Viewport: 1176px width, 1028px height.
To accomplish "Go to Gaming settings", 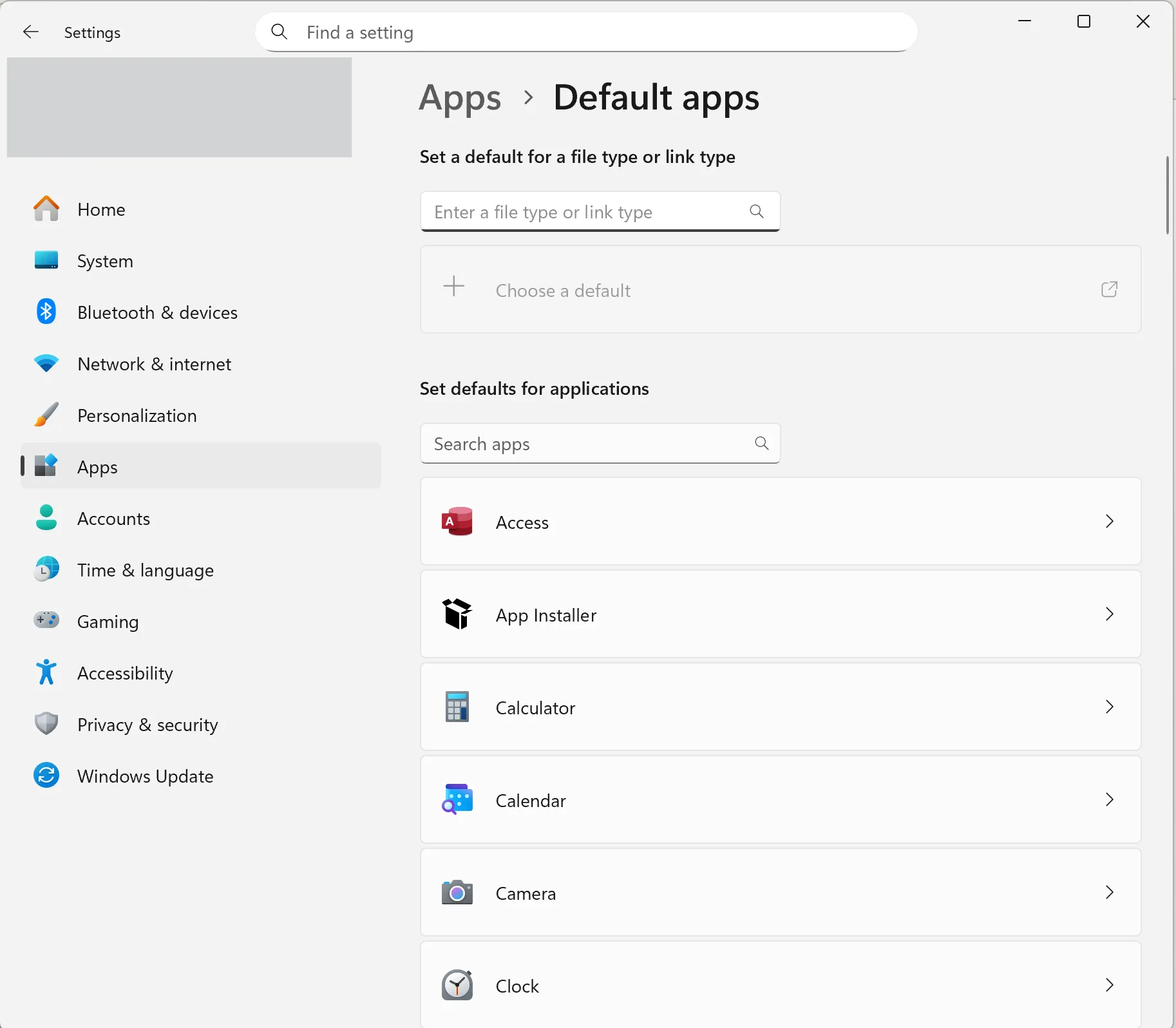I will 201,621.
